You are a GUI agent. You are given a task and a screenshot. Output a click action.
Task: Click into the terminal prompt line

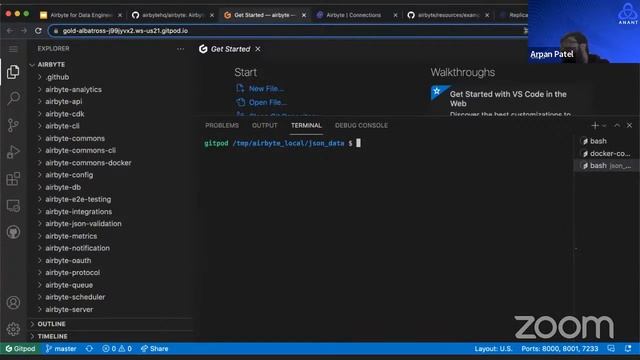[x=282, y=143]
